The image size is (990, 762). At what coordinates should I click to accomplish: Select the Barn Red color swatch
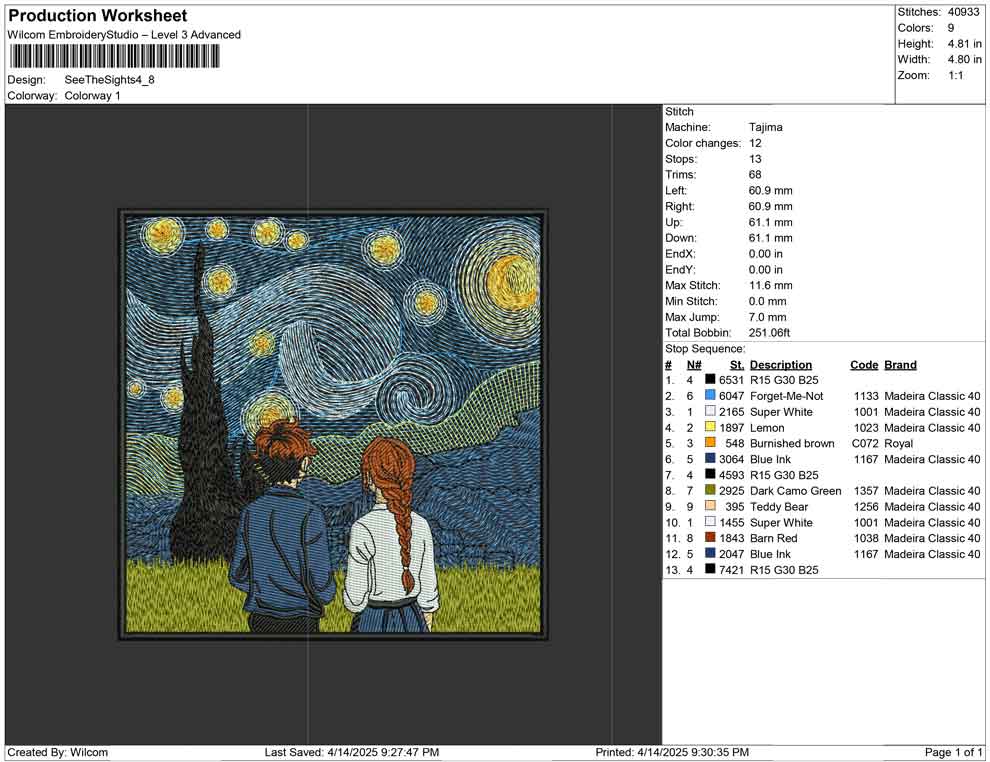pos(710,537)
